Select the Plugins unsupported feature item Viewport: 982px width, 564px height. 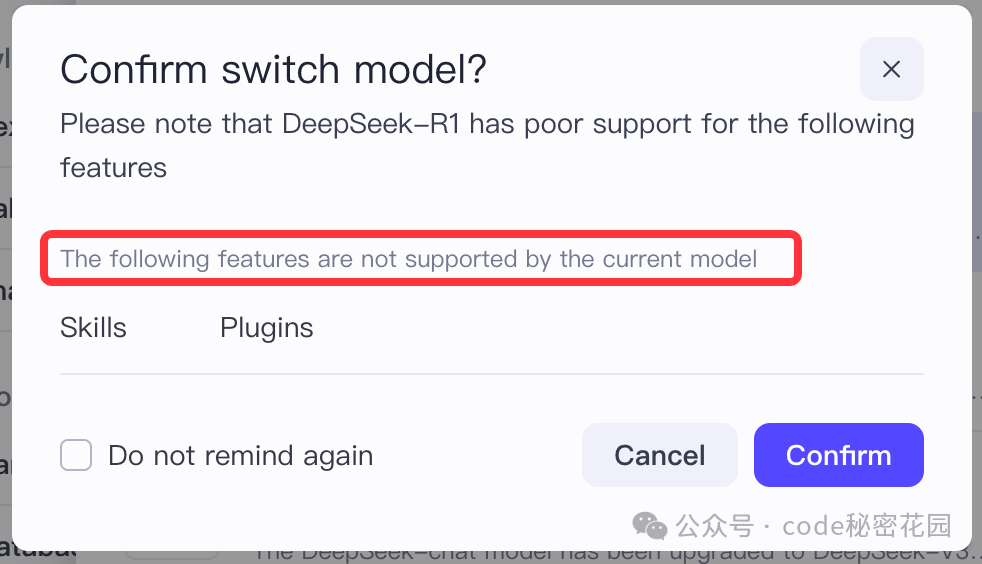[x=267, y=328]
